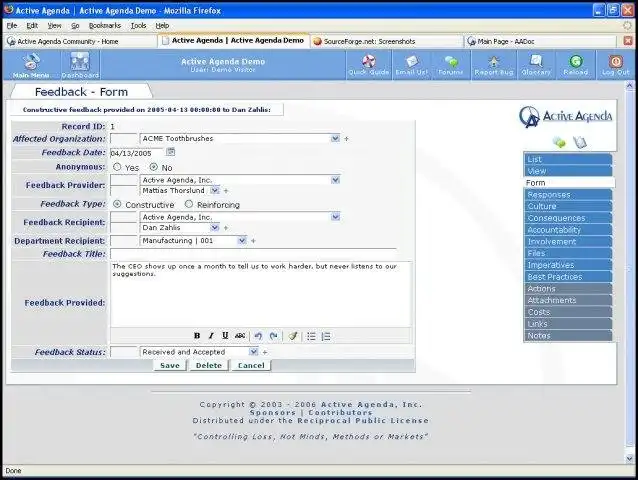Screen dimensions: 638x480
Task: Set Anonymous to Yes
Action: pyautogui.click(x=117, y=167)
